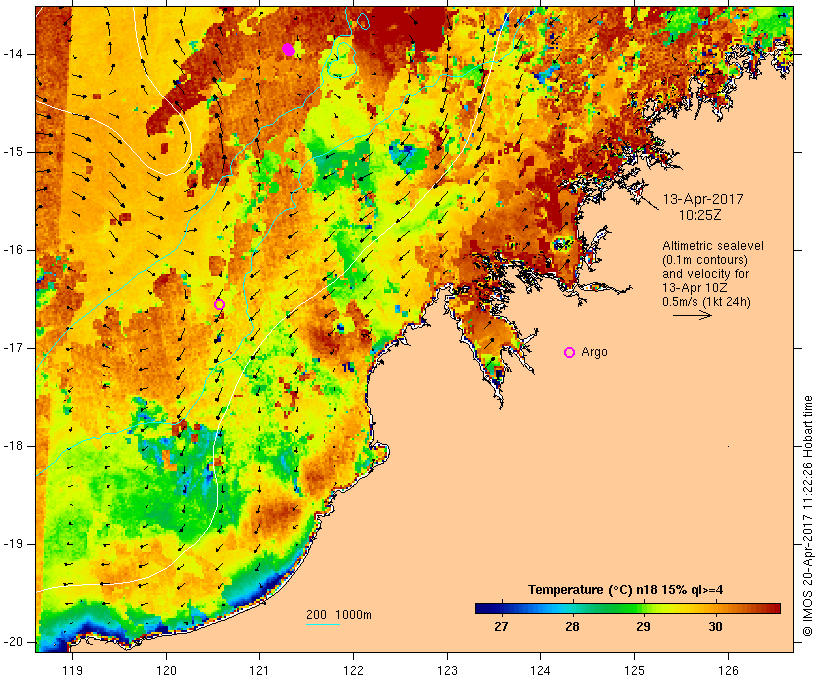
Task: Click the latitude label '-16'
Action: tap(13, 250)
